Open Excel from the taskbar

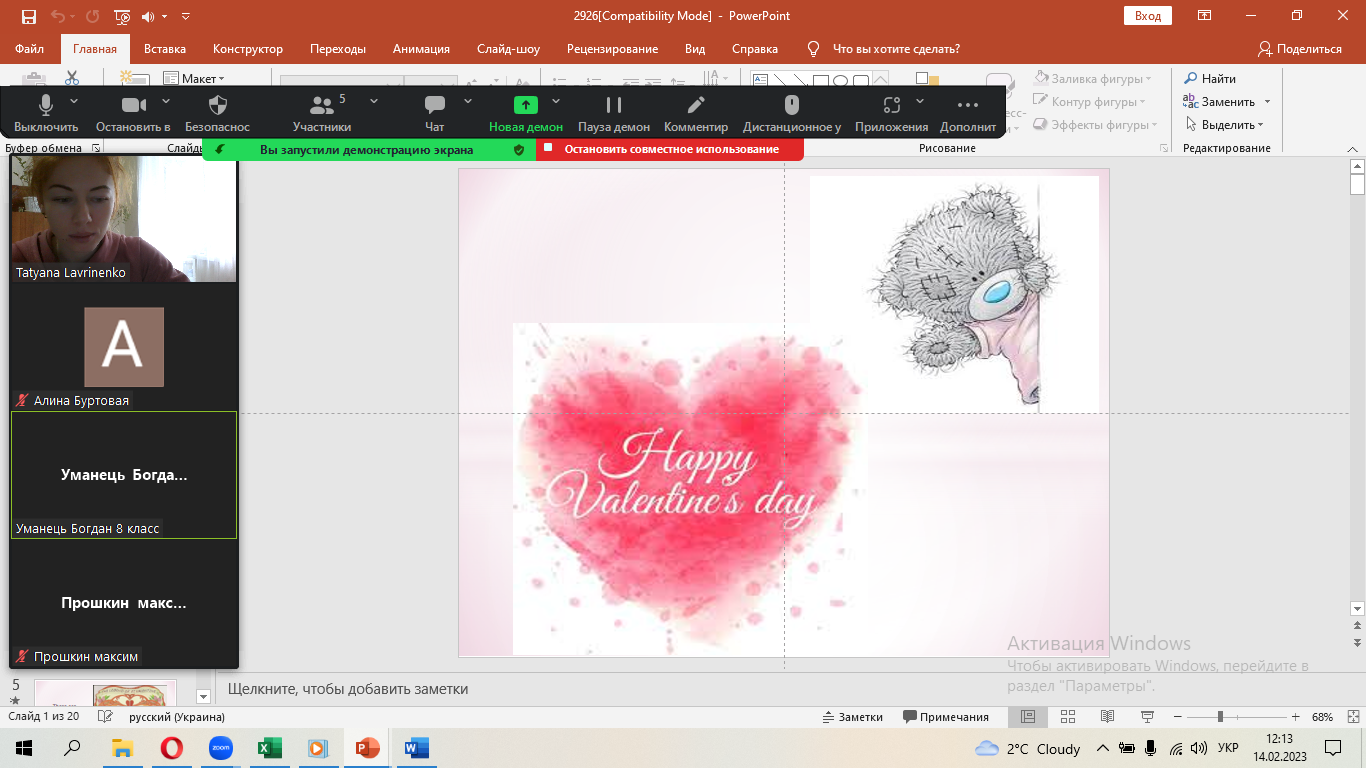point(269,748)
